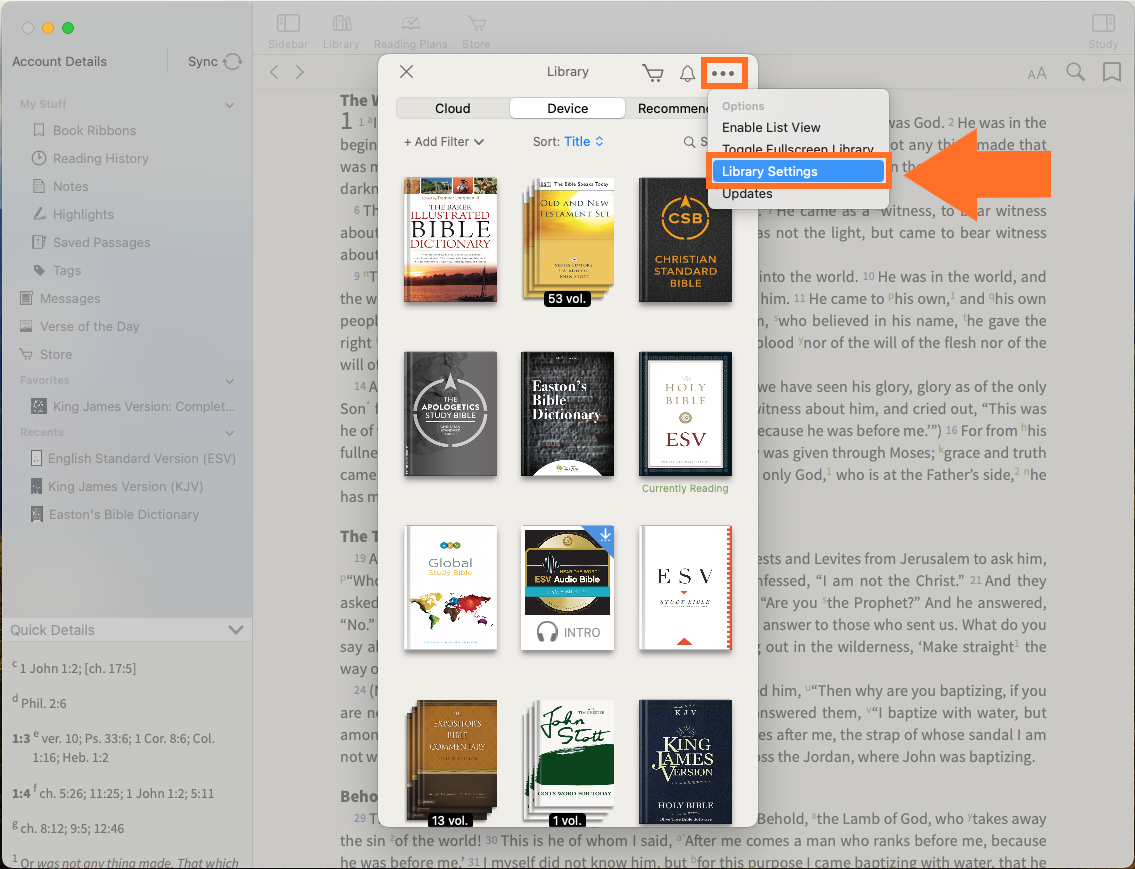Go back with left arrow
1135x869 pixels.
pos(274,72)
